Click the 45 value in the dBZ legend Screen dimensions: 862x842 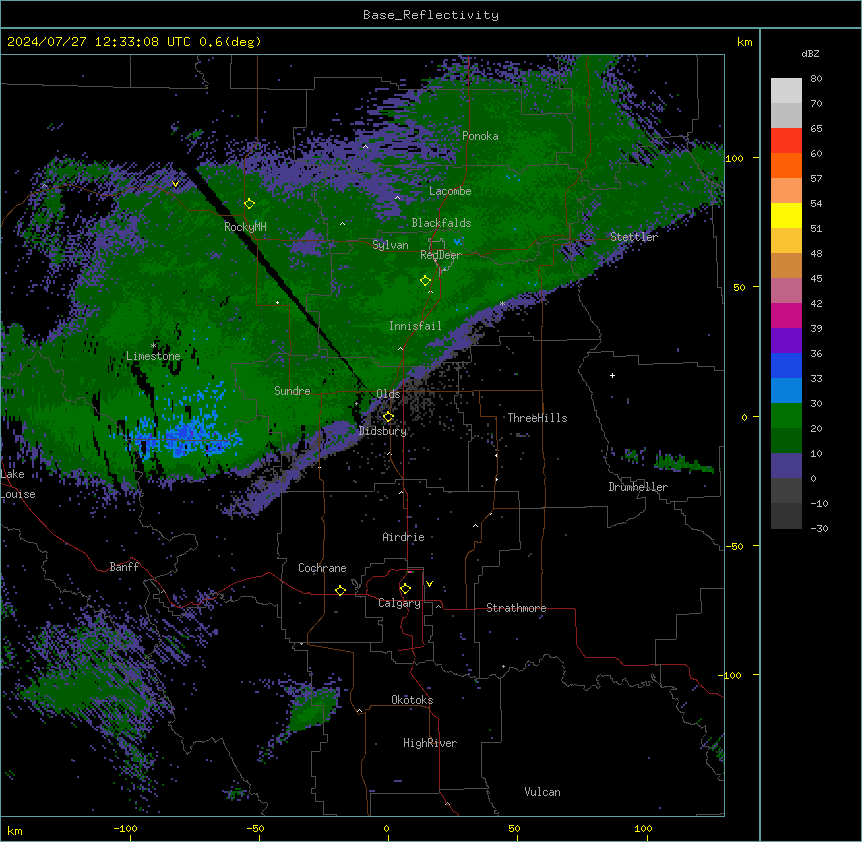pyautogui.click(x=816, y=279)
